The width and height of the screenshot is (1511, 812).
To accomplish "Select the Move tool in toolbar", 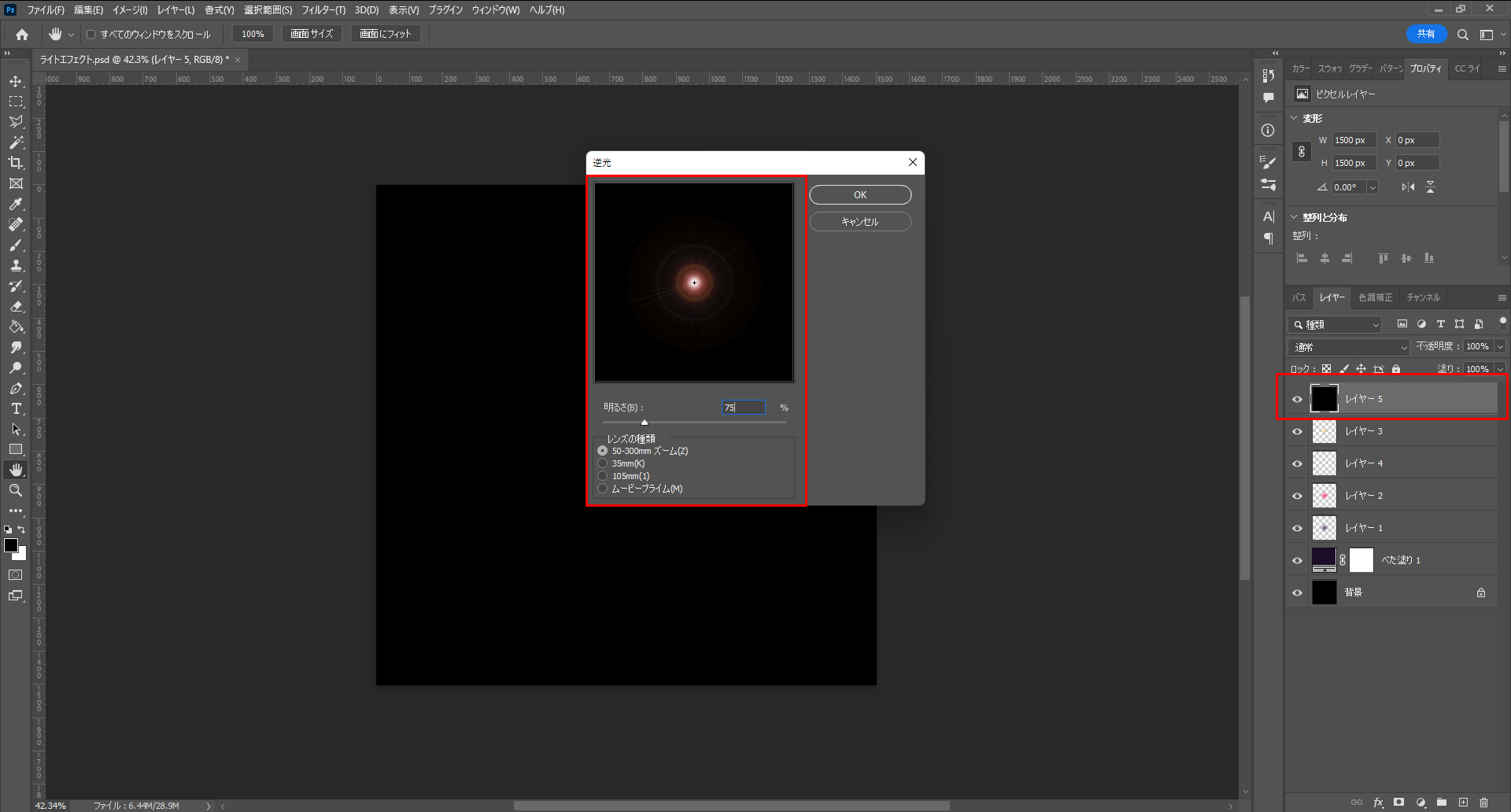I will (x=16, y=82).
